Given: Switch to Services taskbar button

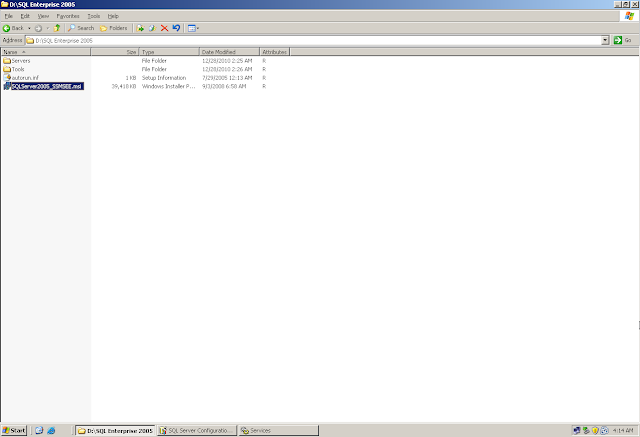Looking at the screenshot, I should (278, 430).
